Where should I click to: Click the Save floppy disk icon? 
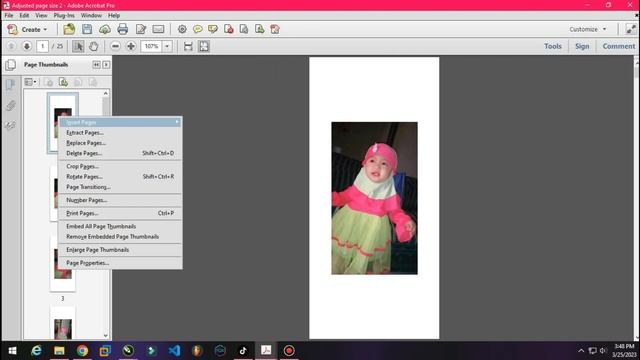click(x=87, y=29)
